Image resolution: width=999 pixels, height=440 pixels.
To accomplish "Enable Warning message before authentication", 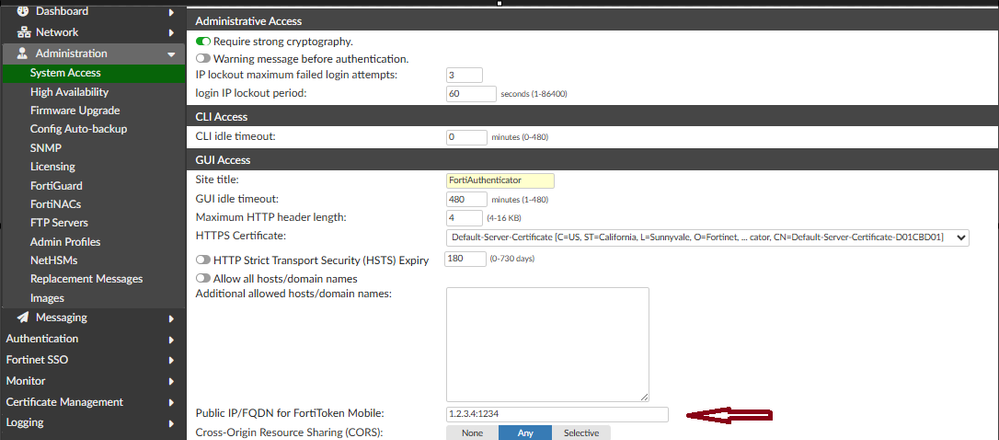I will [x=203, y=59].
